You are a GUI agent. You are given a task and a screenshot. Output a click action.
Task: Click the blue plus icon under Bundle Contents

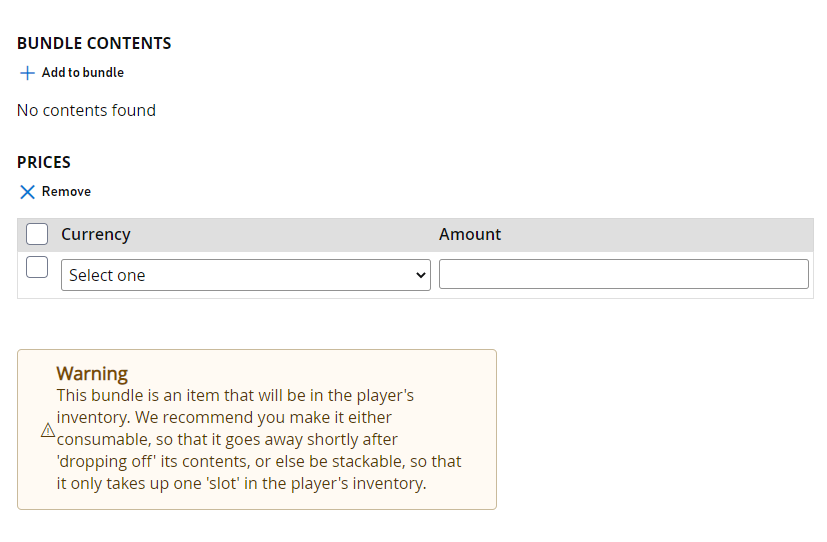[x=27, y=73]
